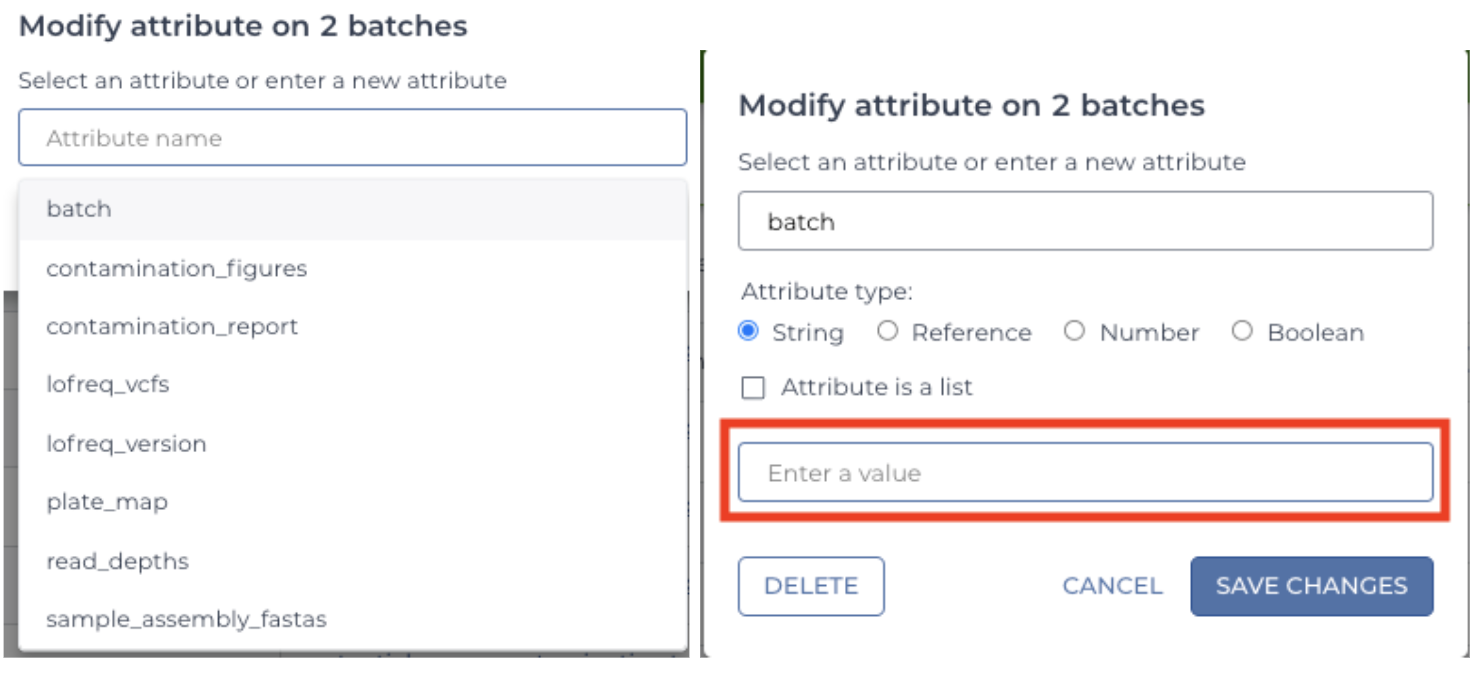The height and width of the screenshot is (678, 1472).
Task: Select batch from the attribute dropdown list
Action: (352, 209)
